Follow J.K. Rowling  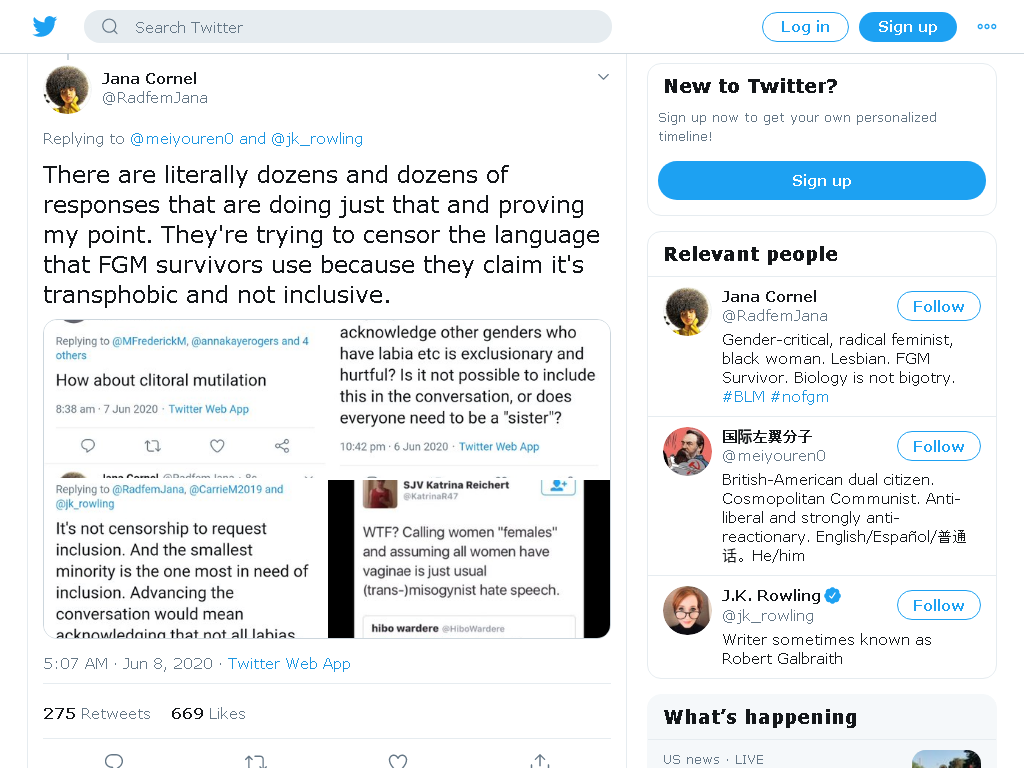pos(938,605)
